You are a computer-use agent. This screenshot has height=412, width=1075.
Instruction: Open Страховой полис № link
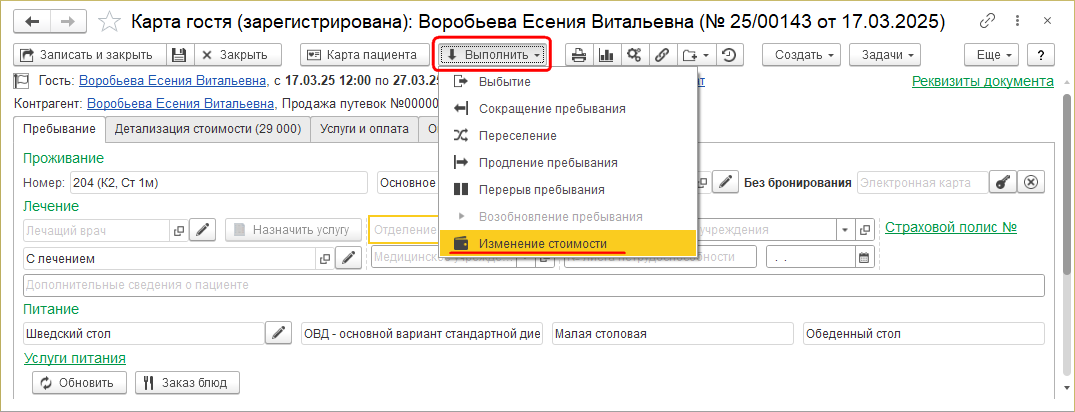click(951, 227)
